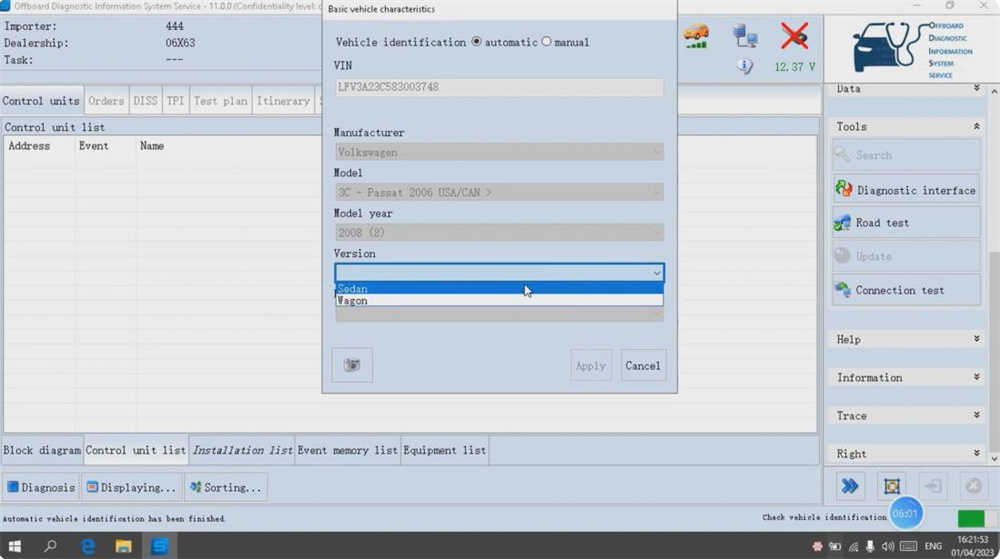Viewport: 1000px width, 559px height.
Task: Click the ODIS app taskbar icon
Action: (x=159, y=546)
